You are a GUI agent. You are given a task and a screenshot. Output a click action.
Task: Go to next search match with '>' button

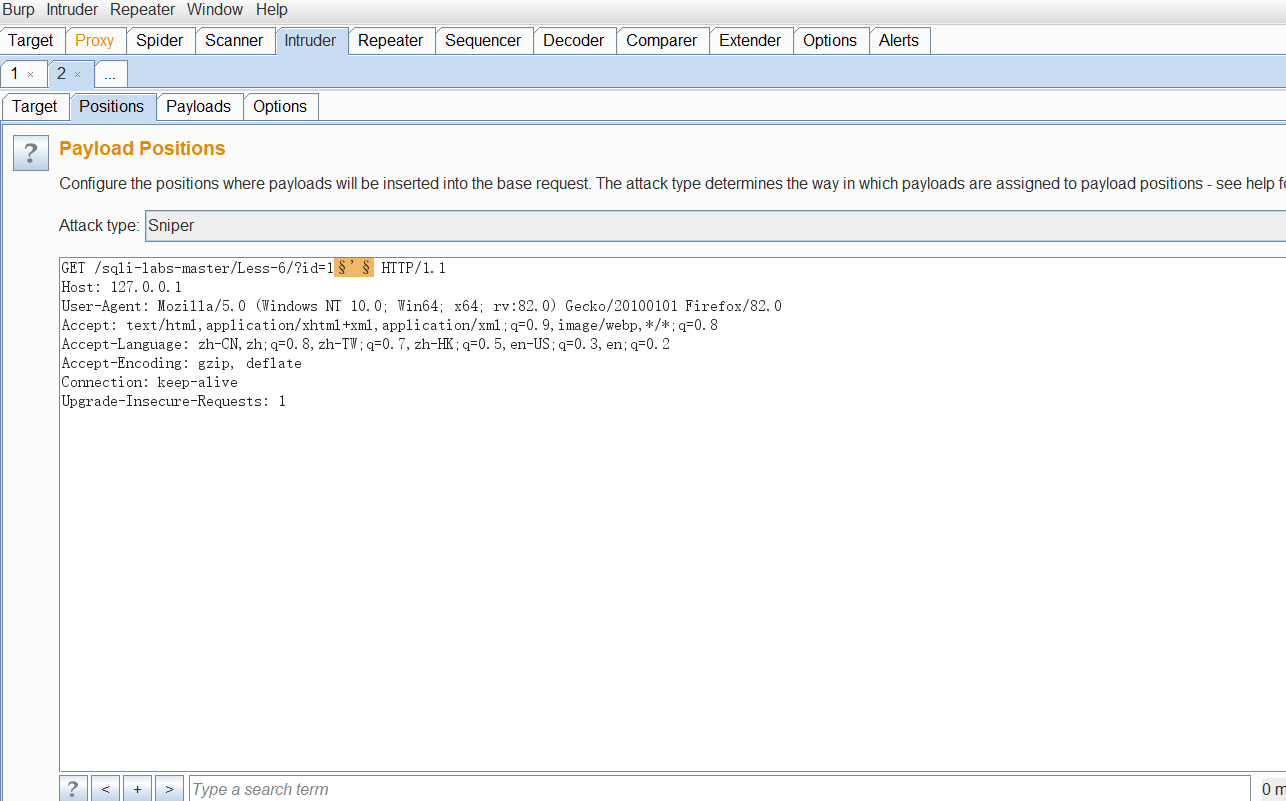click(x=169, y=789)
